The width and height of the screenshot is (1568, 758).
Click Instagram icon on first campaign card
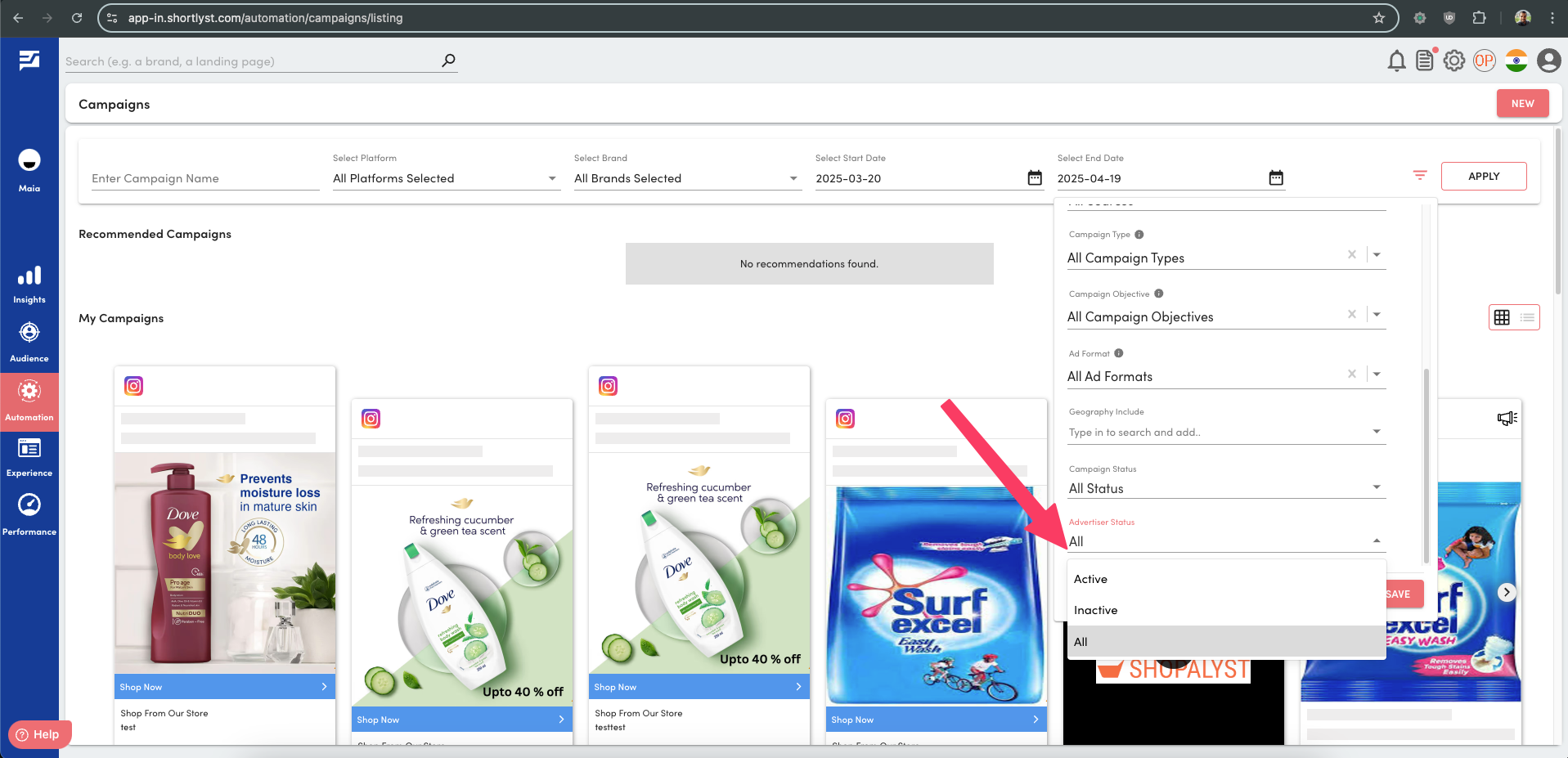pos(133,386)
